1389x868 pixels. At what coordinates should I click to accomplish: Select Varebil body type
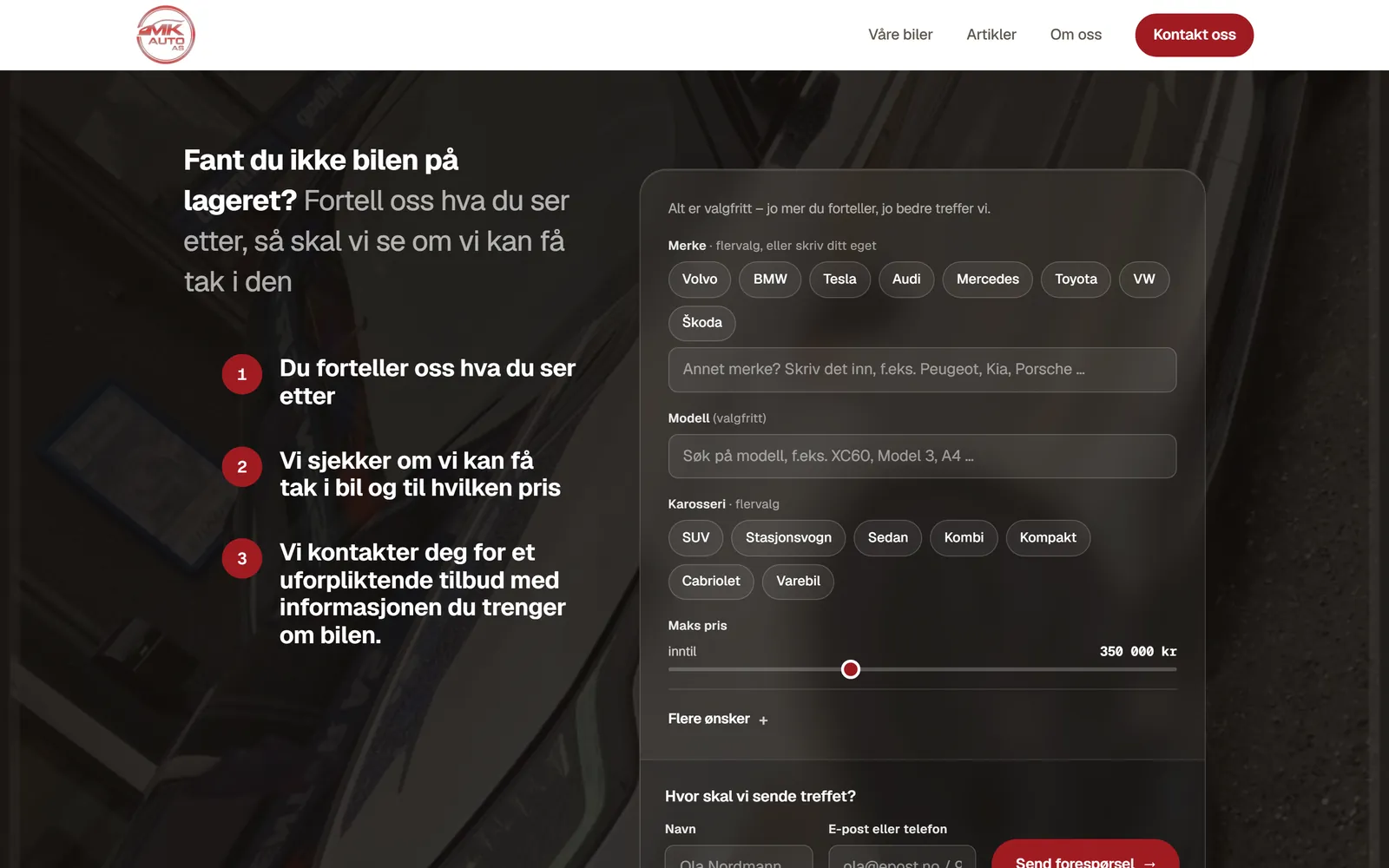798,582
